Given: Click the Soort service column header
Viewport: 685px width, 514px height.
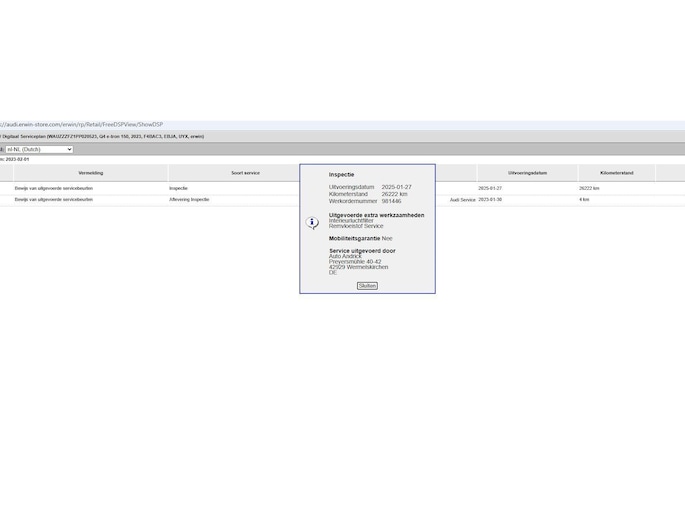Looking at the screenshot, I should (245, 173).
